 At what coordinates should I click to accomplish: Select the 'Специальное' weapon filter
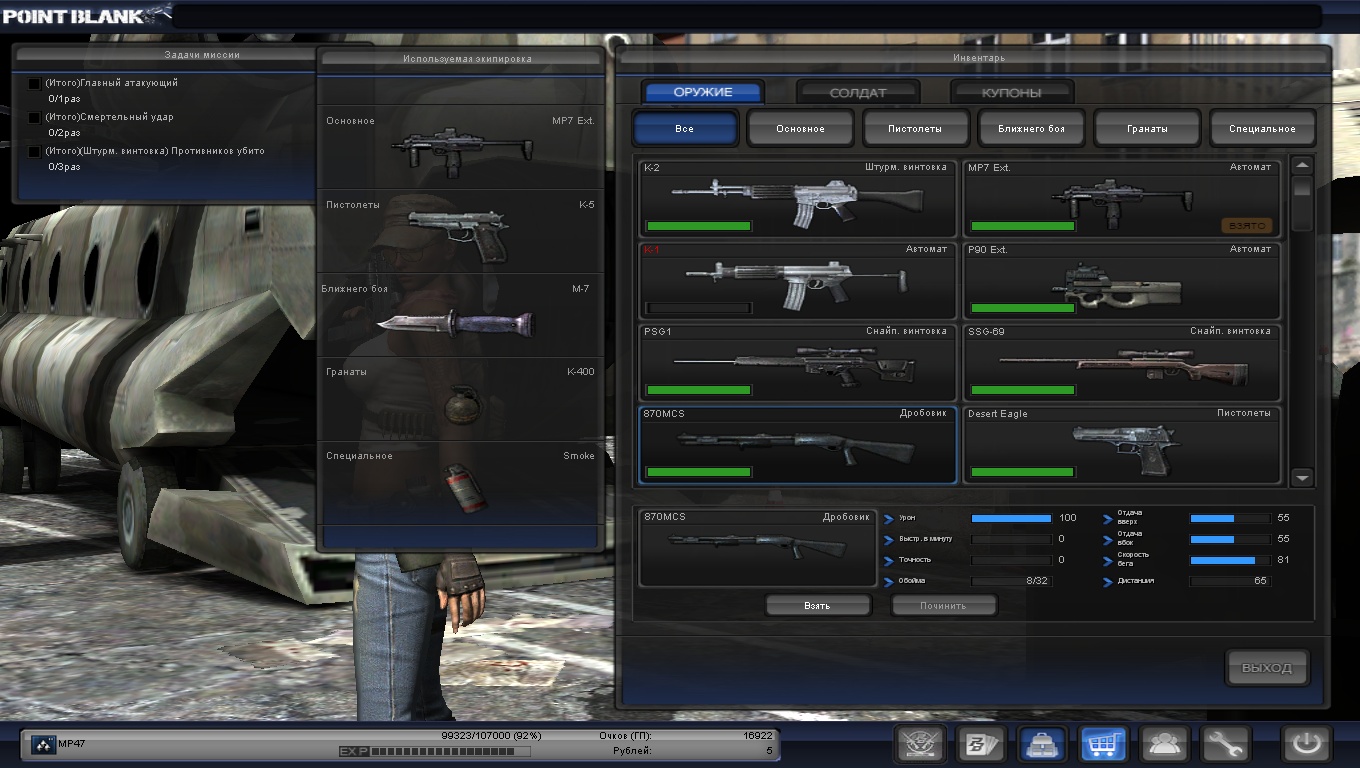pos(1263,129)
